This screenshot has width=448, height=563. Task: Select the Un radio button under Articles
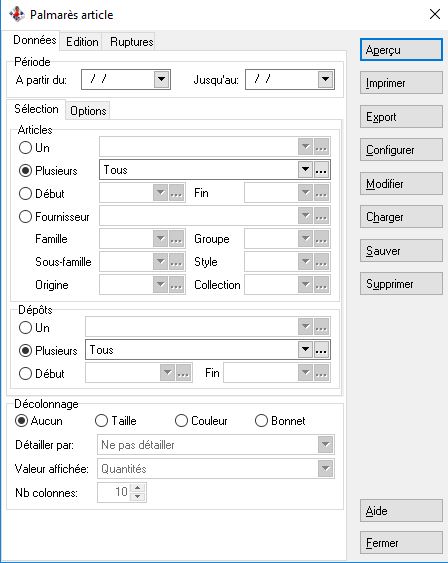pyautogui.click(x=25, y=148)
